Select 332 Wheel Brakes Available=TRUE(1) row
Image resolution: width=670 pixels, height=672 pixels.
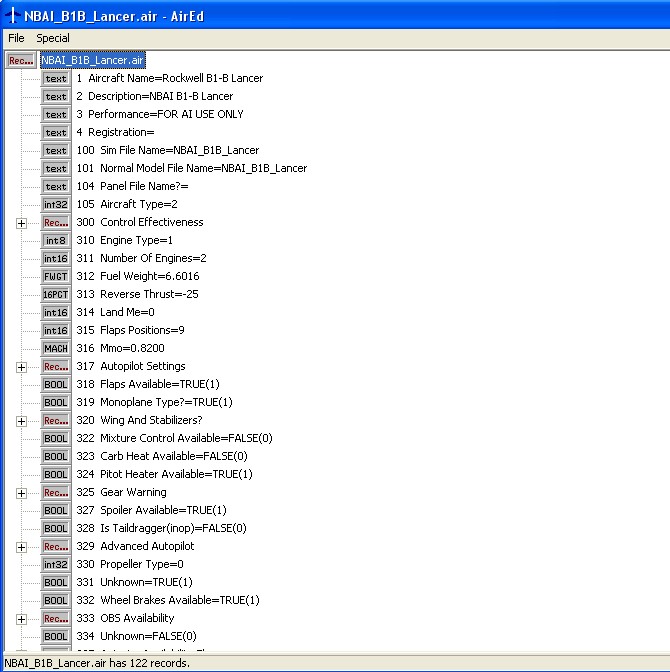coord(168,600)
